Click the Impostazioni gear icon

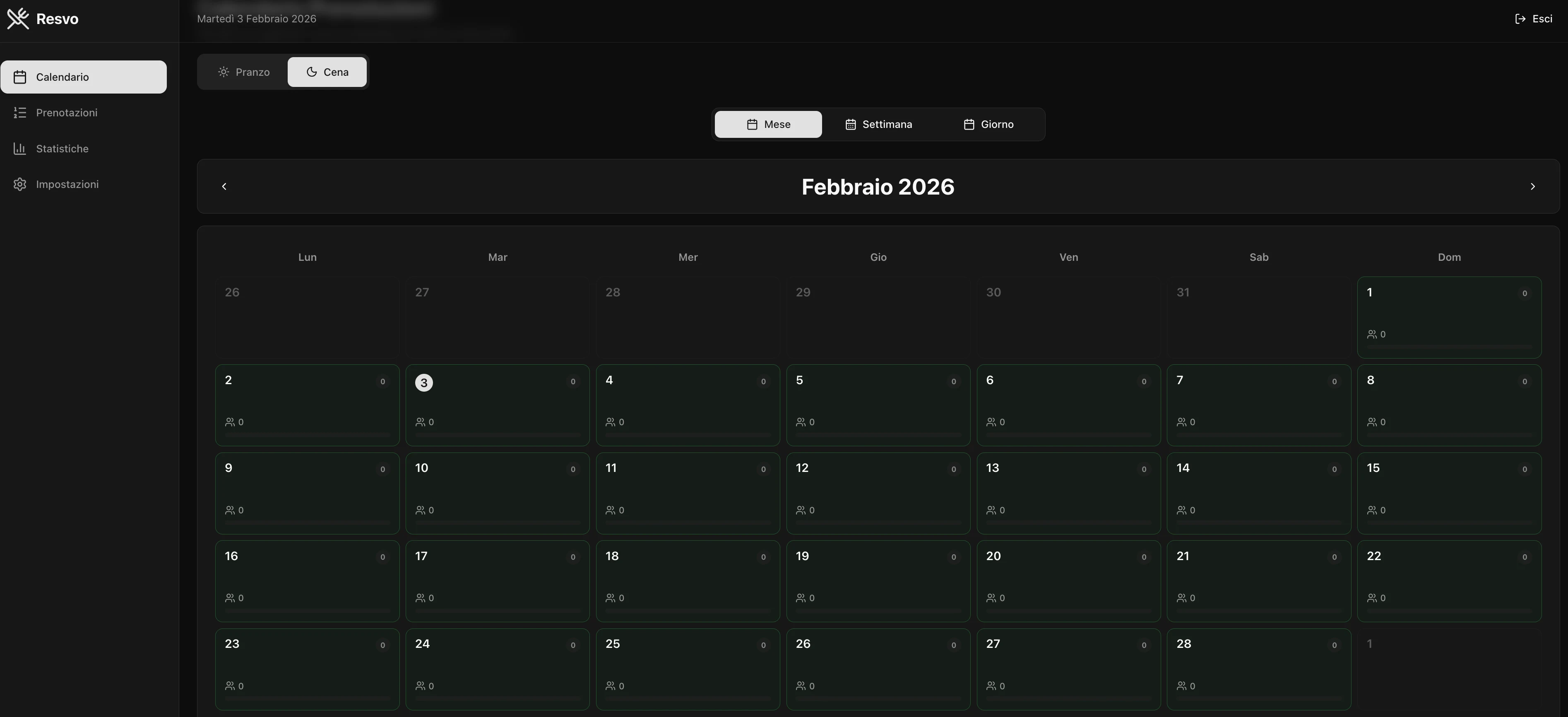(x=20, y=184)
